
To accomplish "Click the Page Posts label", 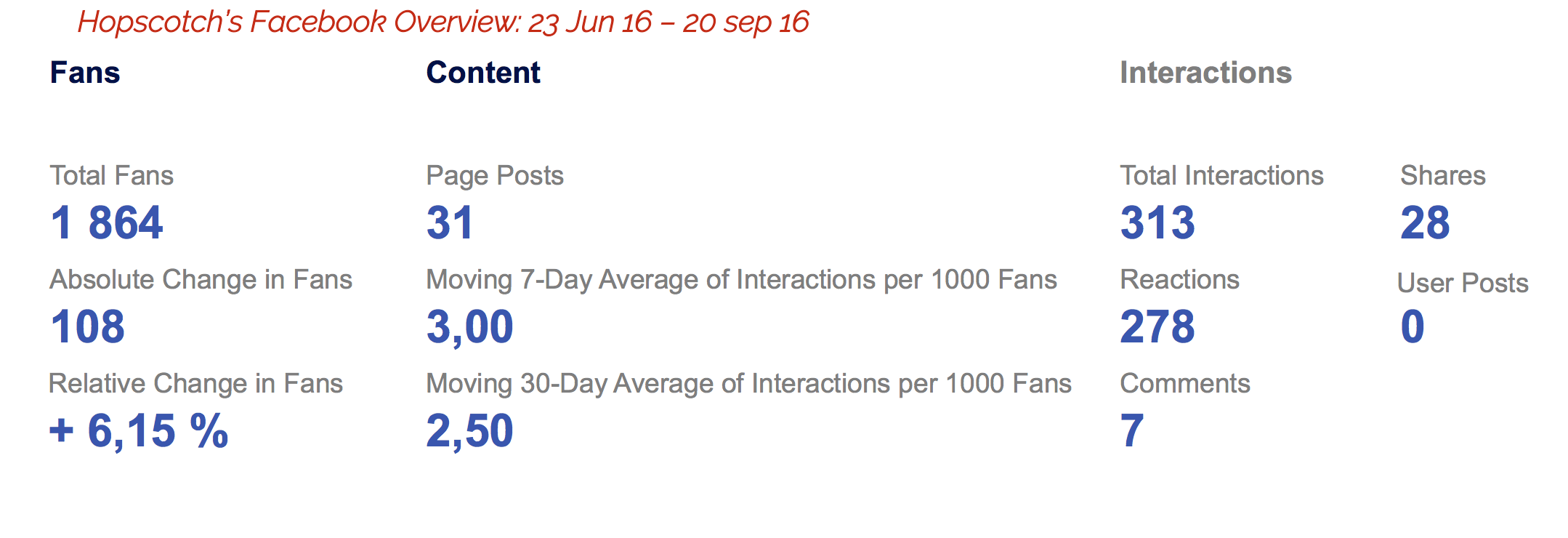I will click(494, 175).
